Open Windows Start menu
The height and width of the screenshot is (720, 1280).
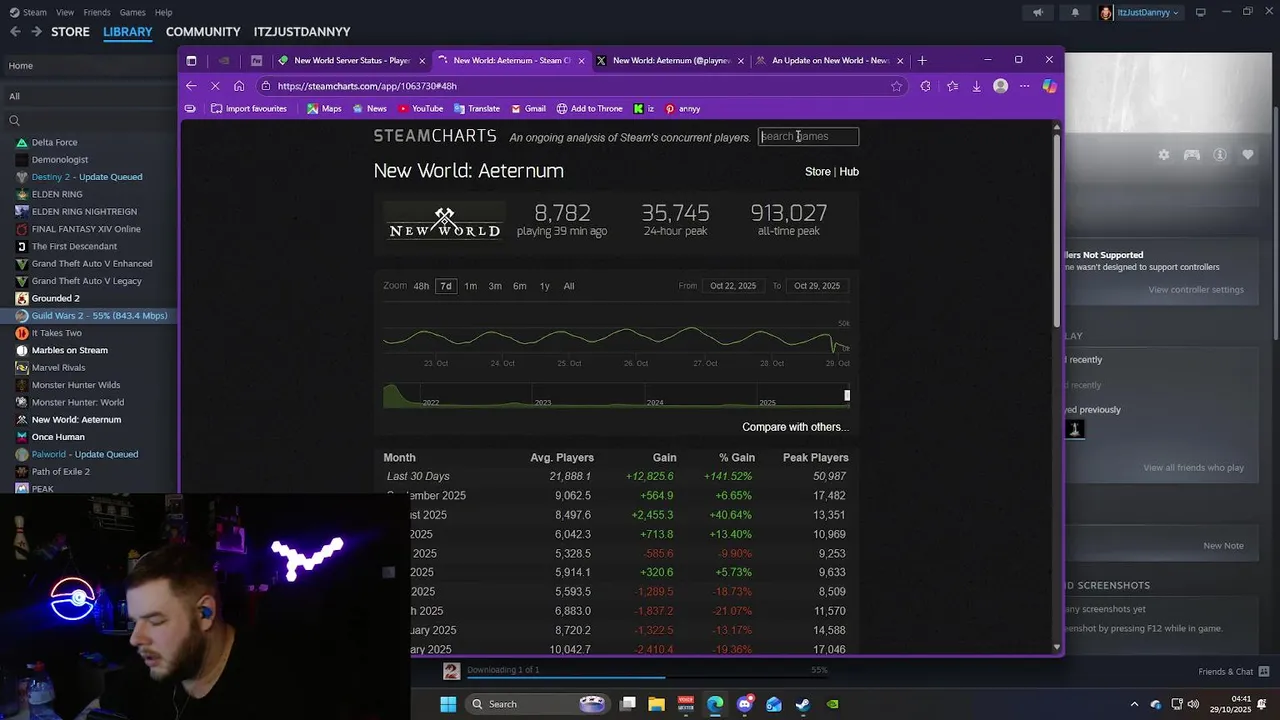point(448,704)
